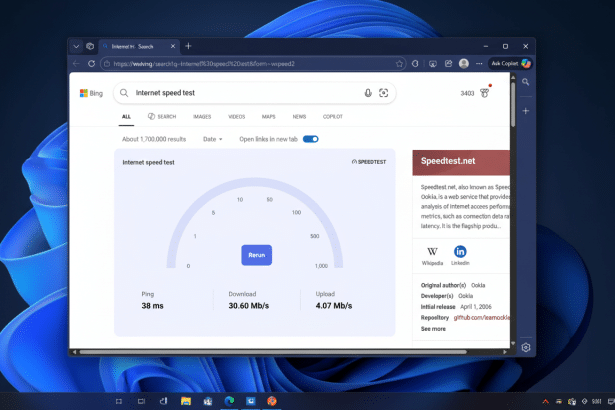Select the ALL results tab
615x410 pixels.
[126, 117]
